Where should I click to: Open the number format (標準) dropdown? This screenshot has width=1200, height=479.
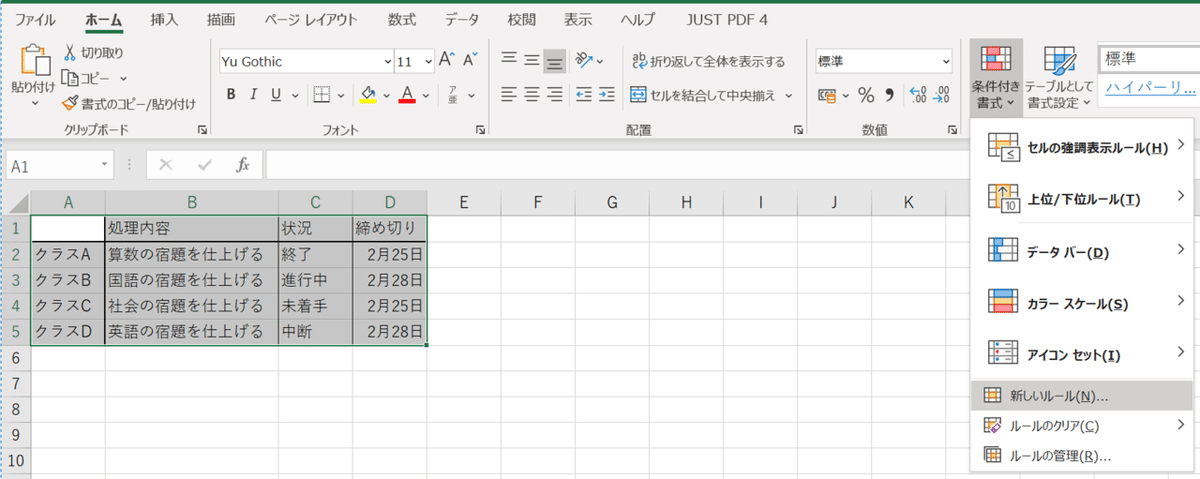(x=946, y=62)
